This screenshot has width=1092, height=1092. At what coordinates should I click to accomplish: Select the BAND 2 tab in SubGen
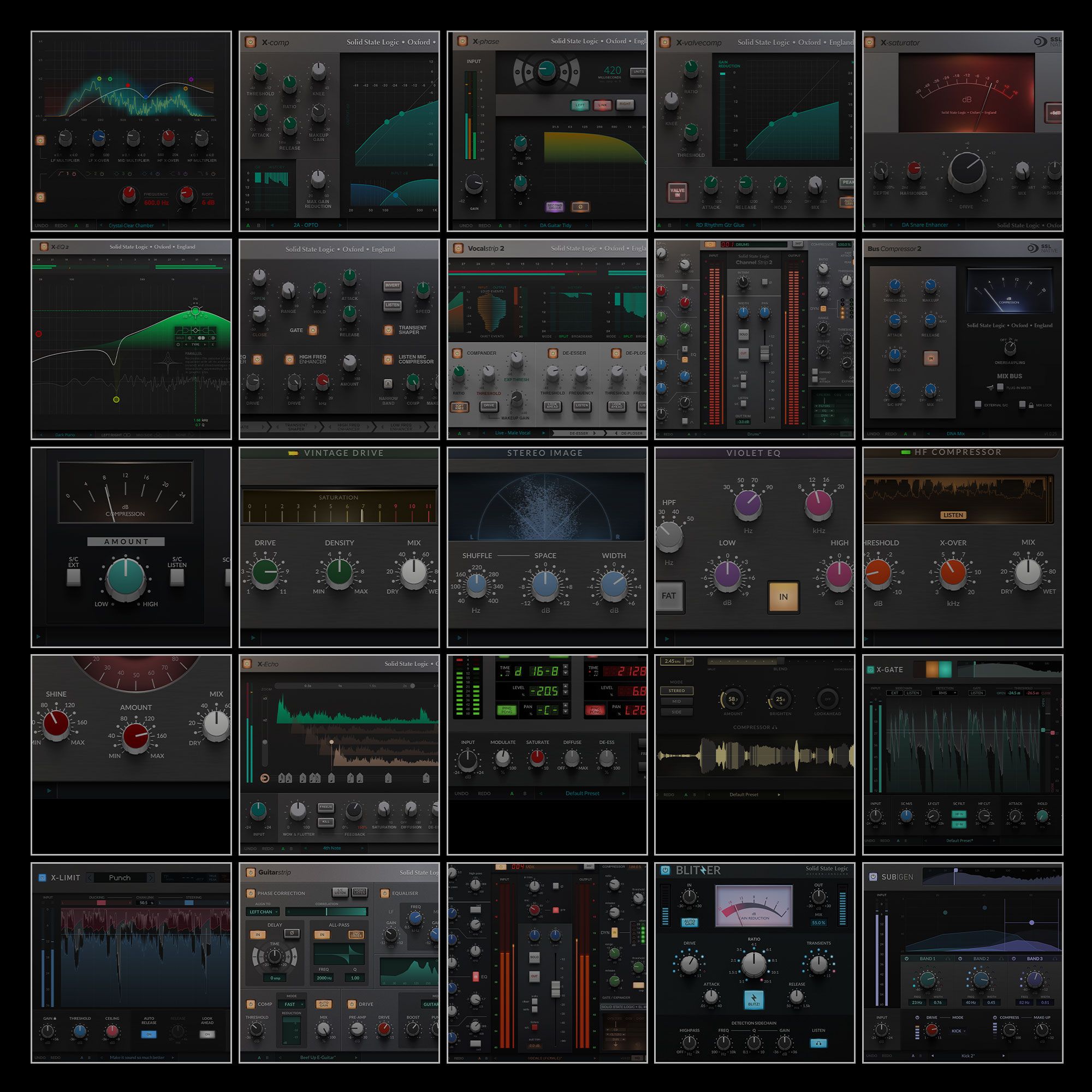coord(981,959)
